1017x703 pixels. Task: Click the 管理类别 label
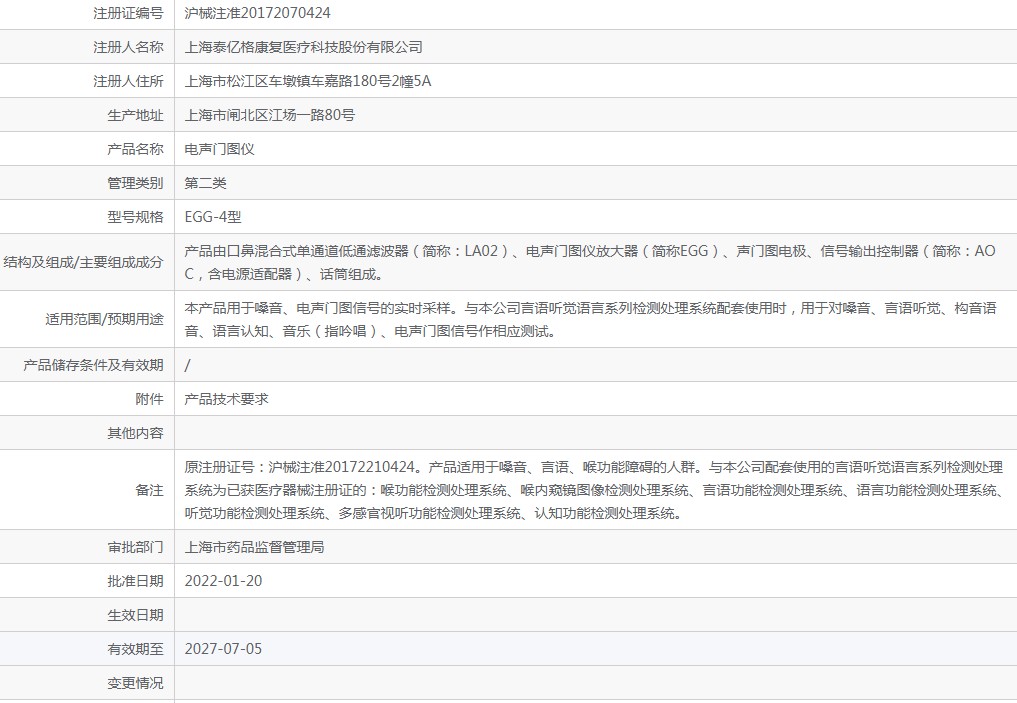136,184
